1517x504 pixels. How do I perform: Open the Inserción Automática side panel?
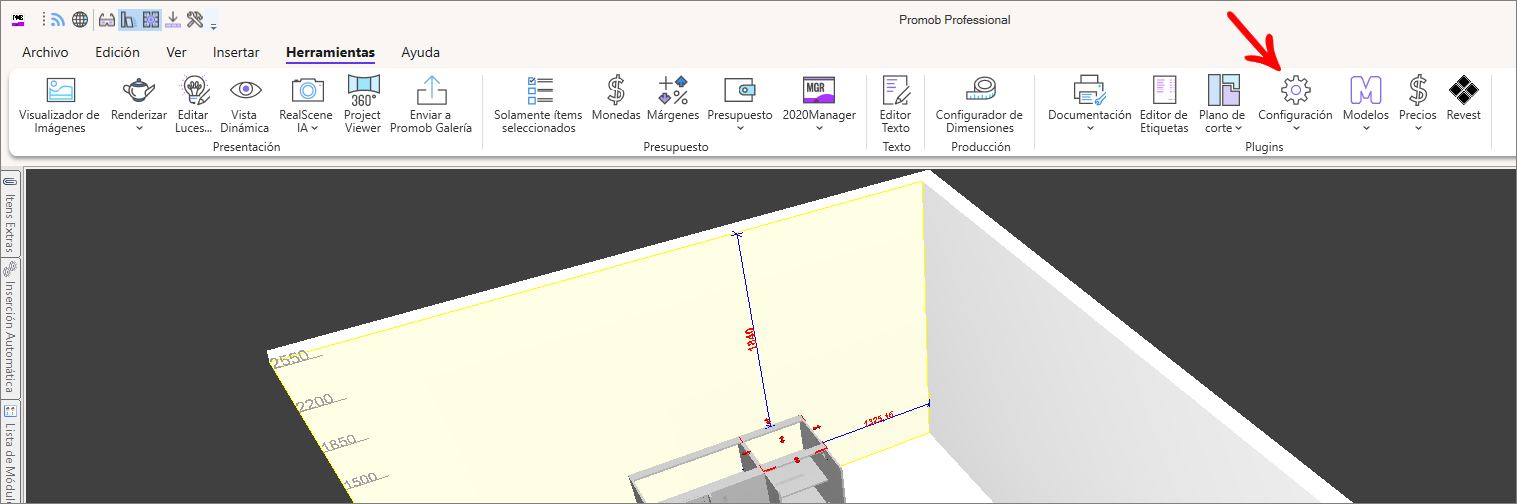click(11, 327)
